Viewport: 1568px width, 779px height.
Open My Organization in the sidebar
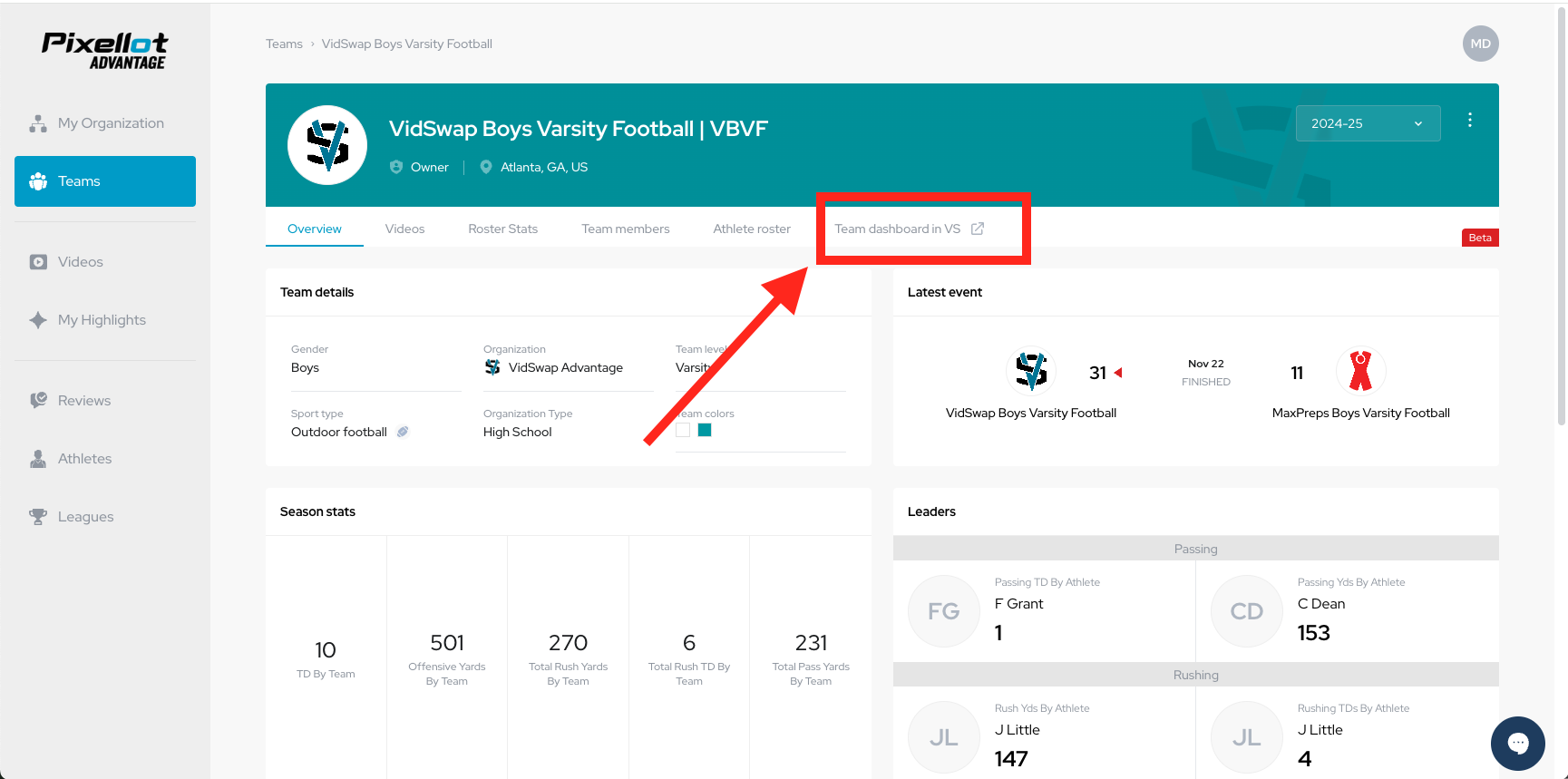(x=105, y=123)
